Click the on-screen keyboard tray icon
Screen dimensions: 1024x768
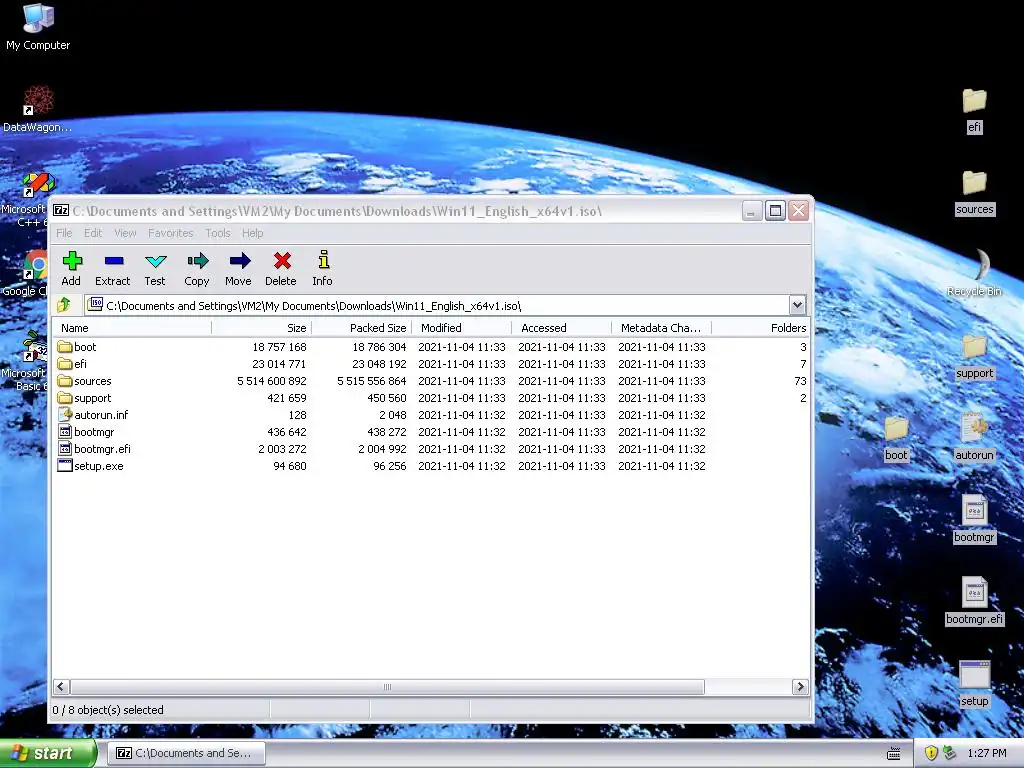pyautogui.click(x=894, y=754)
